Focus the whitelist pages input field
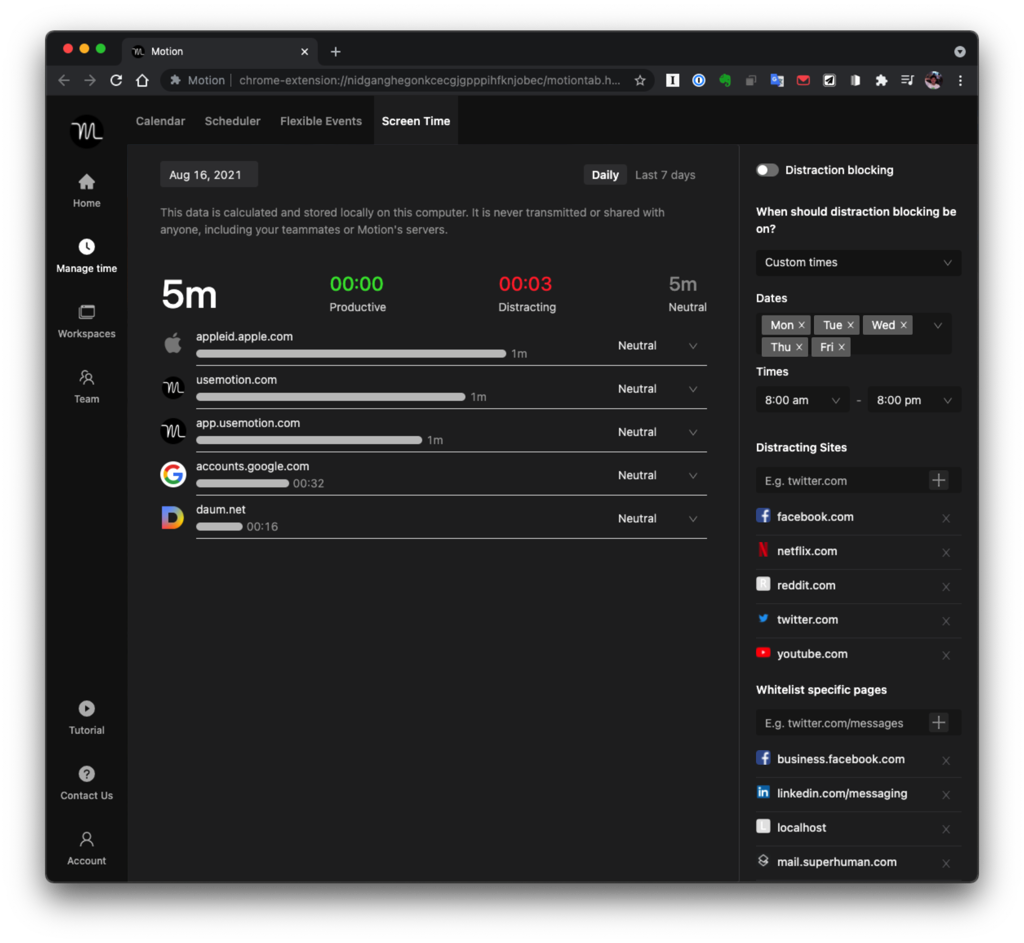This screenshot has width=1024, height=943. [x=842, y=722]
